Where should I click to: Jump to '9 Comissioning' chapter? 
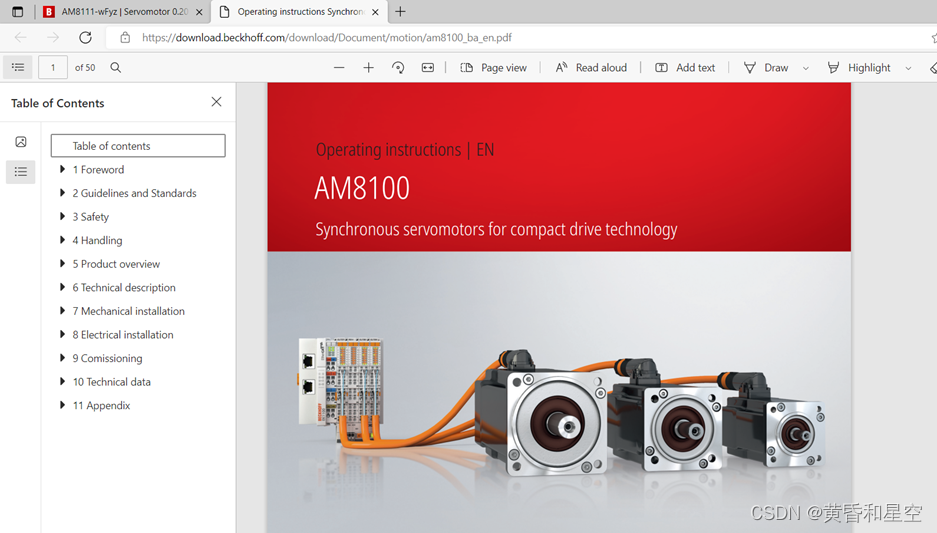pos(108,359)
